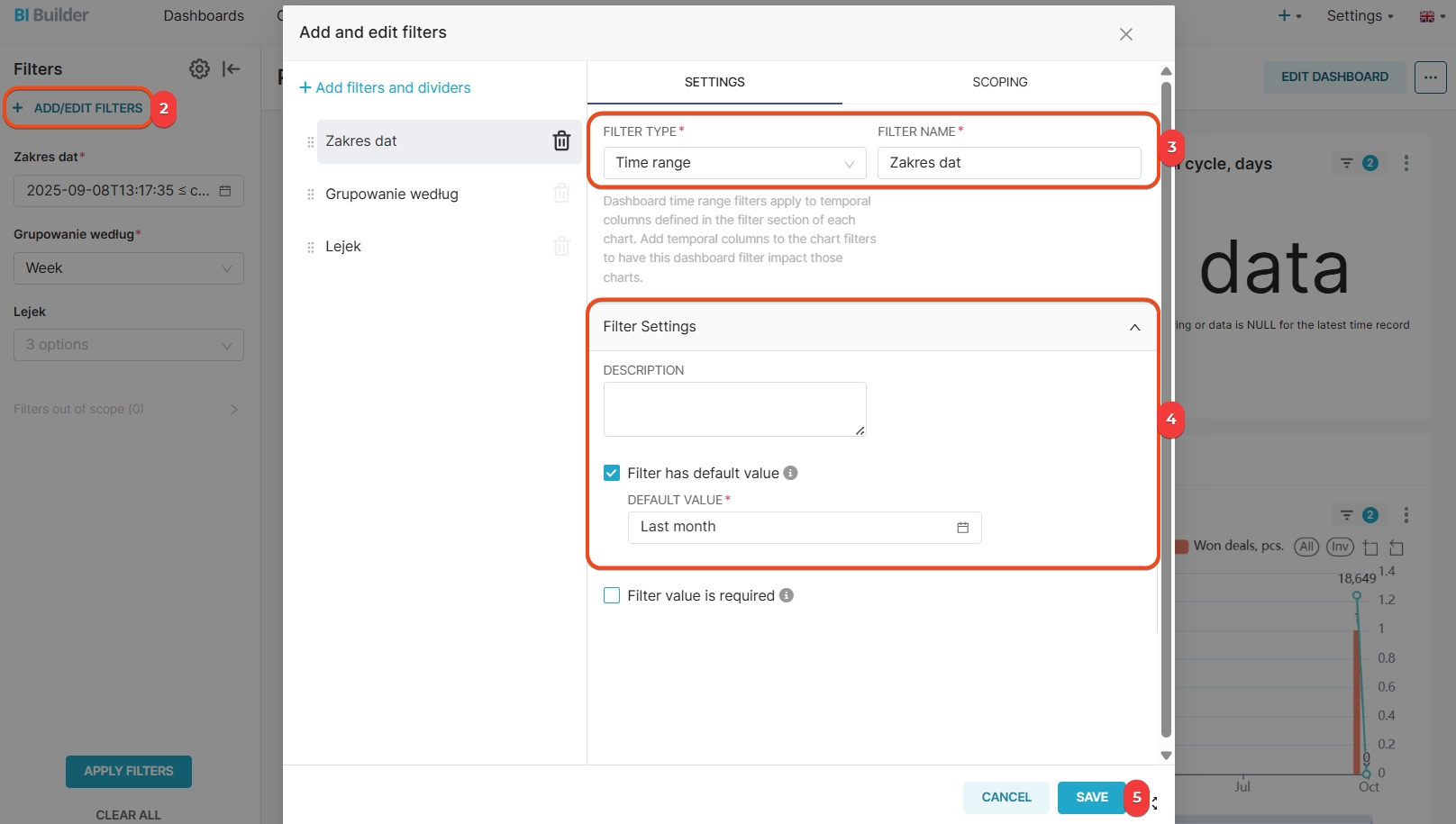Enable Filter value is required checkbox
Screen dimensions: 1456x824
click(x=612, y=595)
